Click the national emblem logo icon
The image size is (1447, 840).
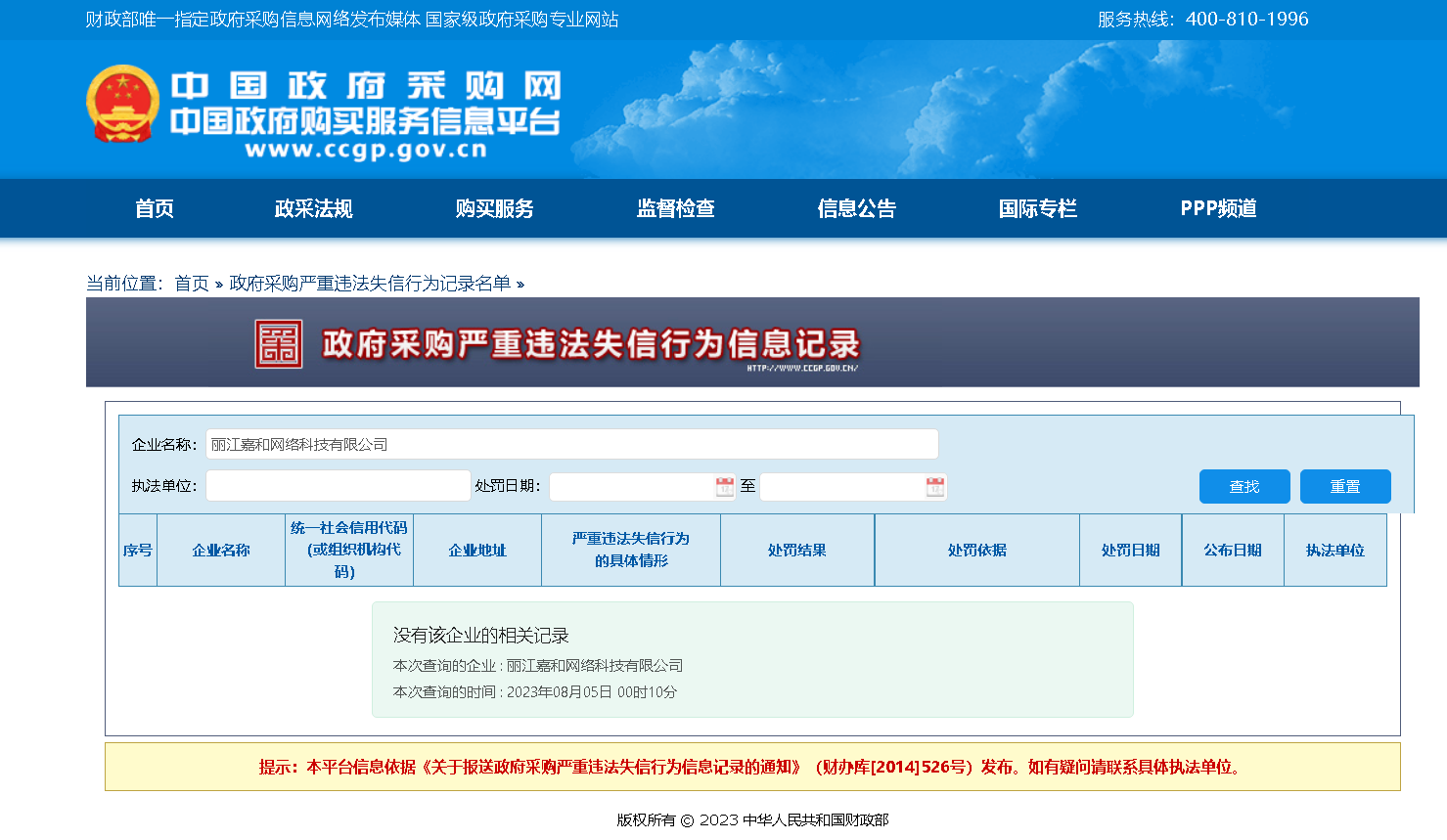pos(122,104)
